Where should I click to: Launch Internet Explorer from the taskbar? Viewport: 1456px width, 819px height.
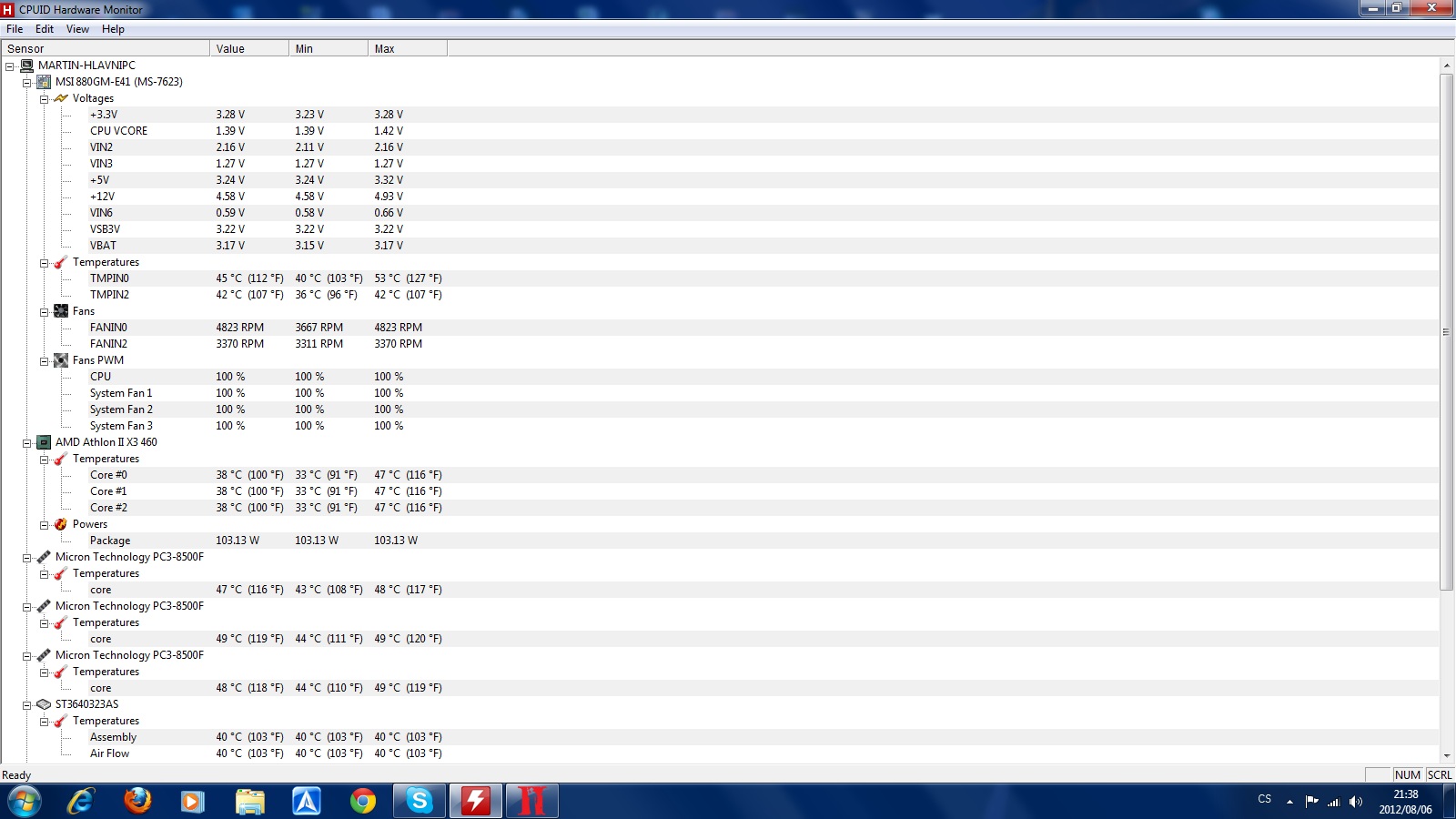[81, 802]
